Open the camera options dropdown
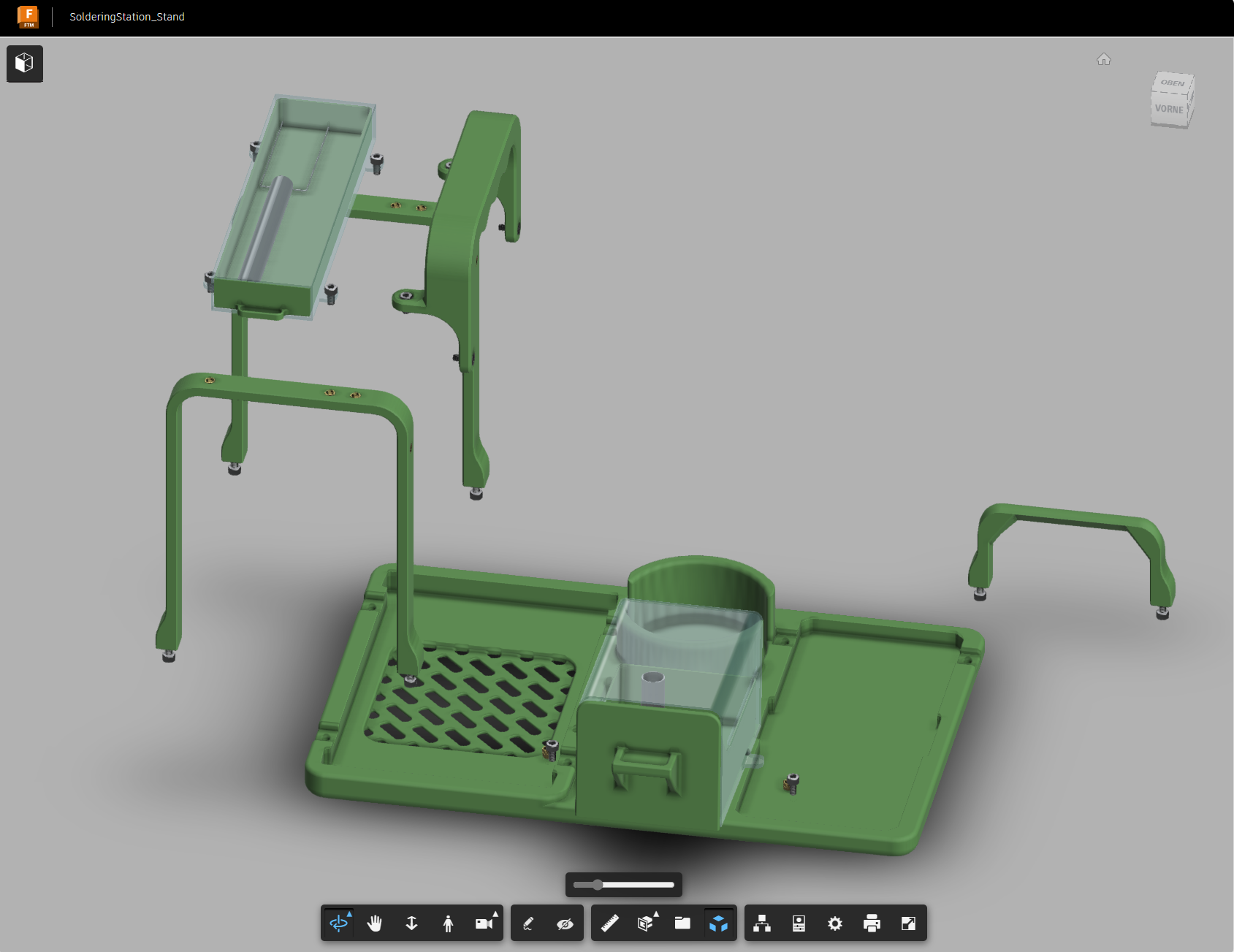1234x952 pixels. [x=495, y=913]
